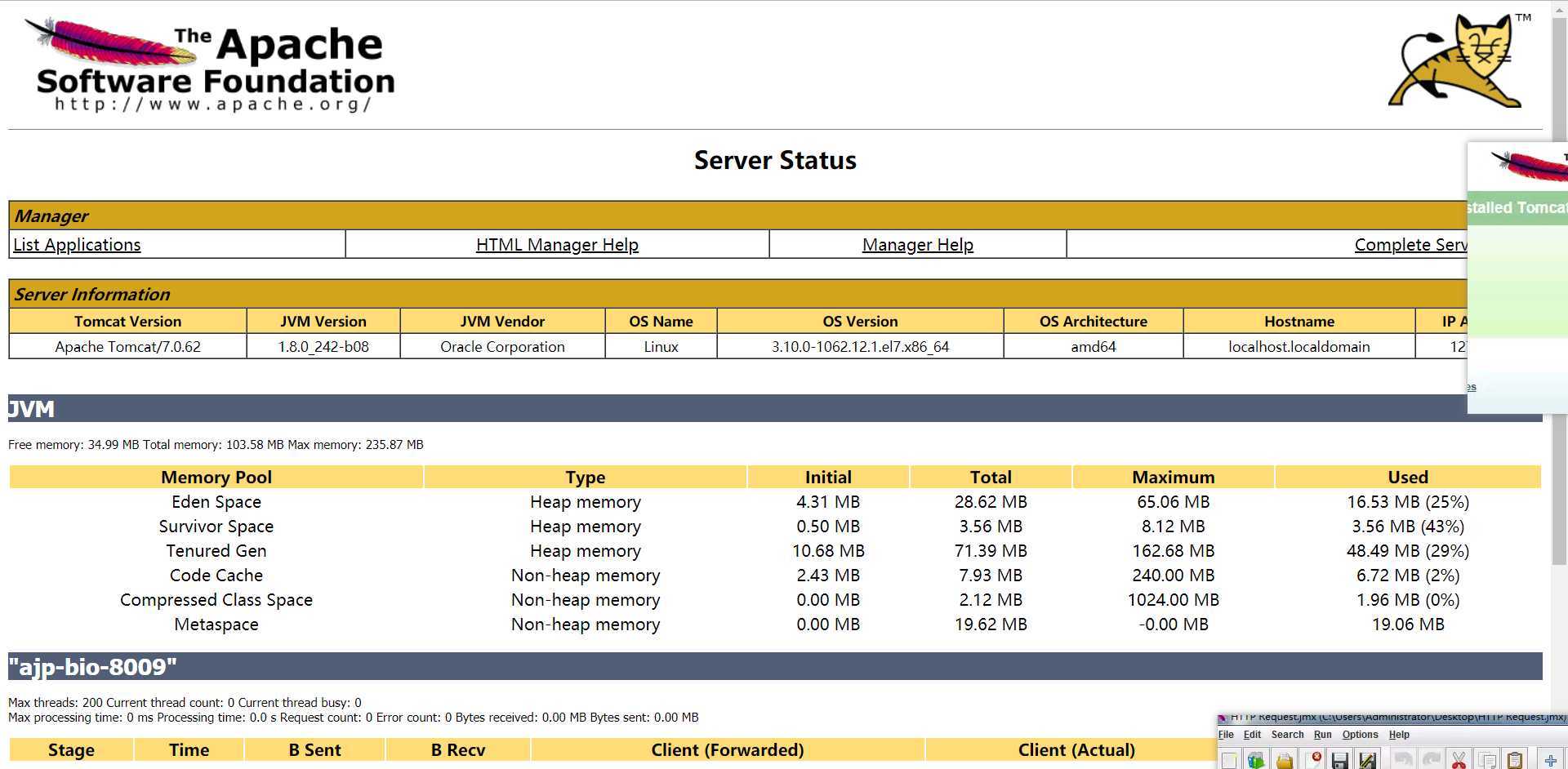Click the 16.53 MB (25%) used value

[x=1408, y=502]
